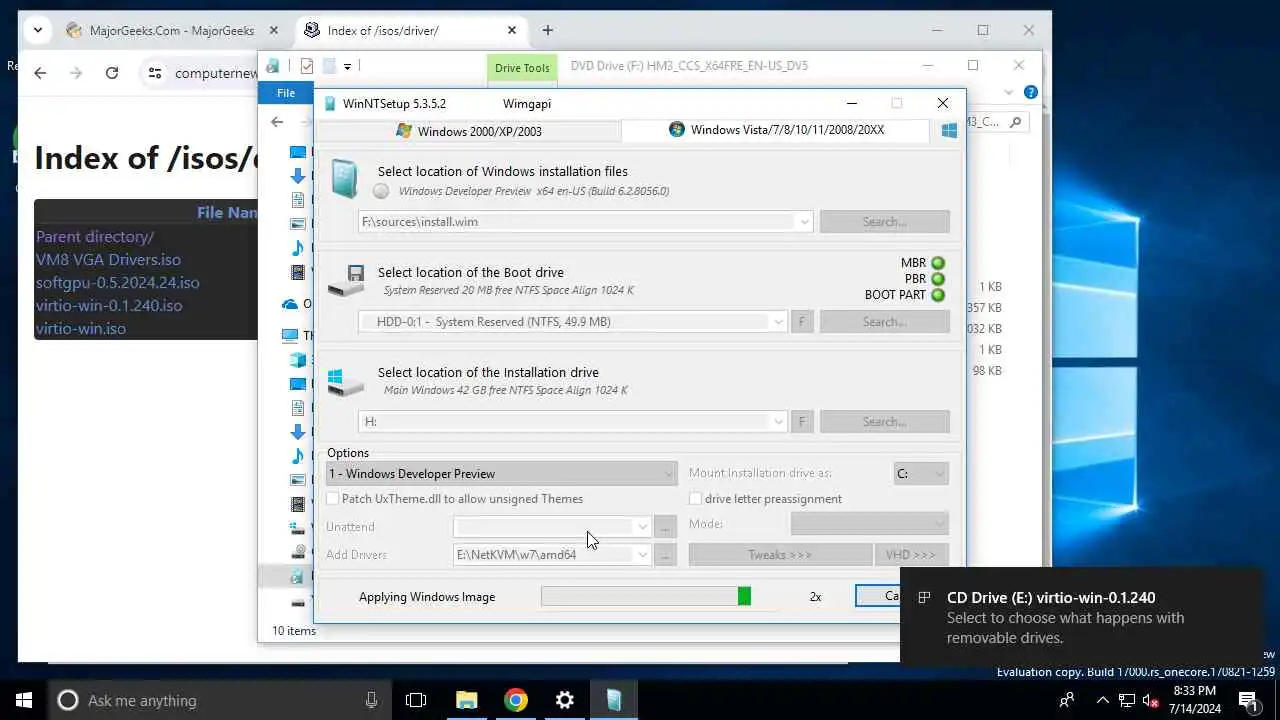Open softgpu-0.5.2024.24.iso link
This screenshot has width=1280, height=720.
[117, 283]
